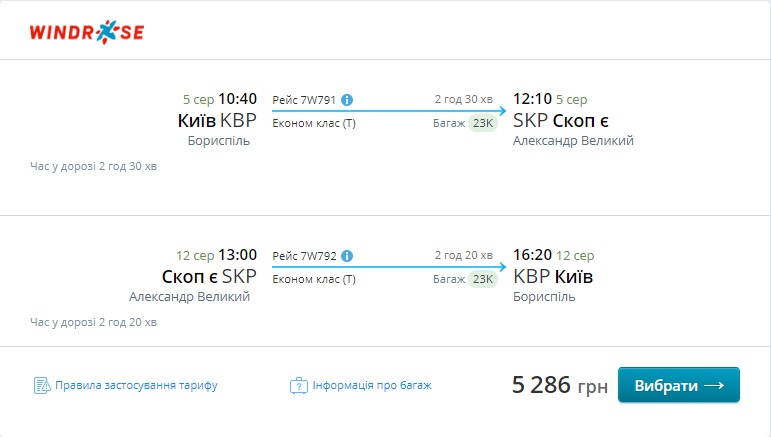Click the fare rules document icon
Viewport: 771px width, 437px height.
42,385
